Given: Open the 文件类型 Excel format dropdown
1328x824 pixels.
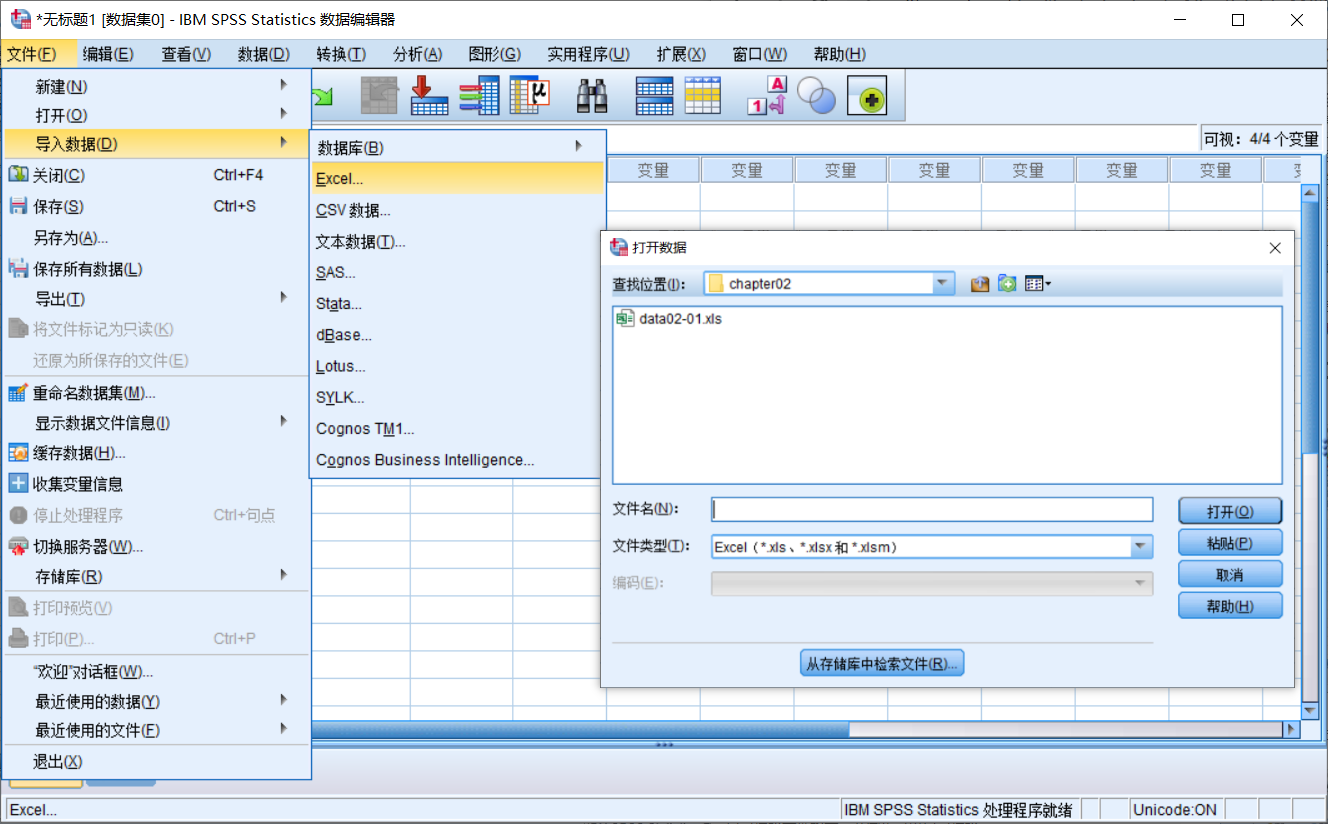Looking at the screenshot, I should point(1141,547).
